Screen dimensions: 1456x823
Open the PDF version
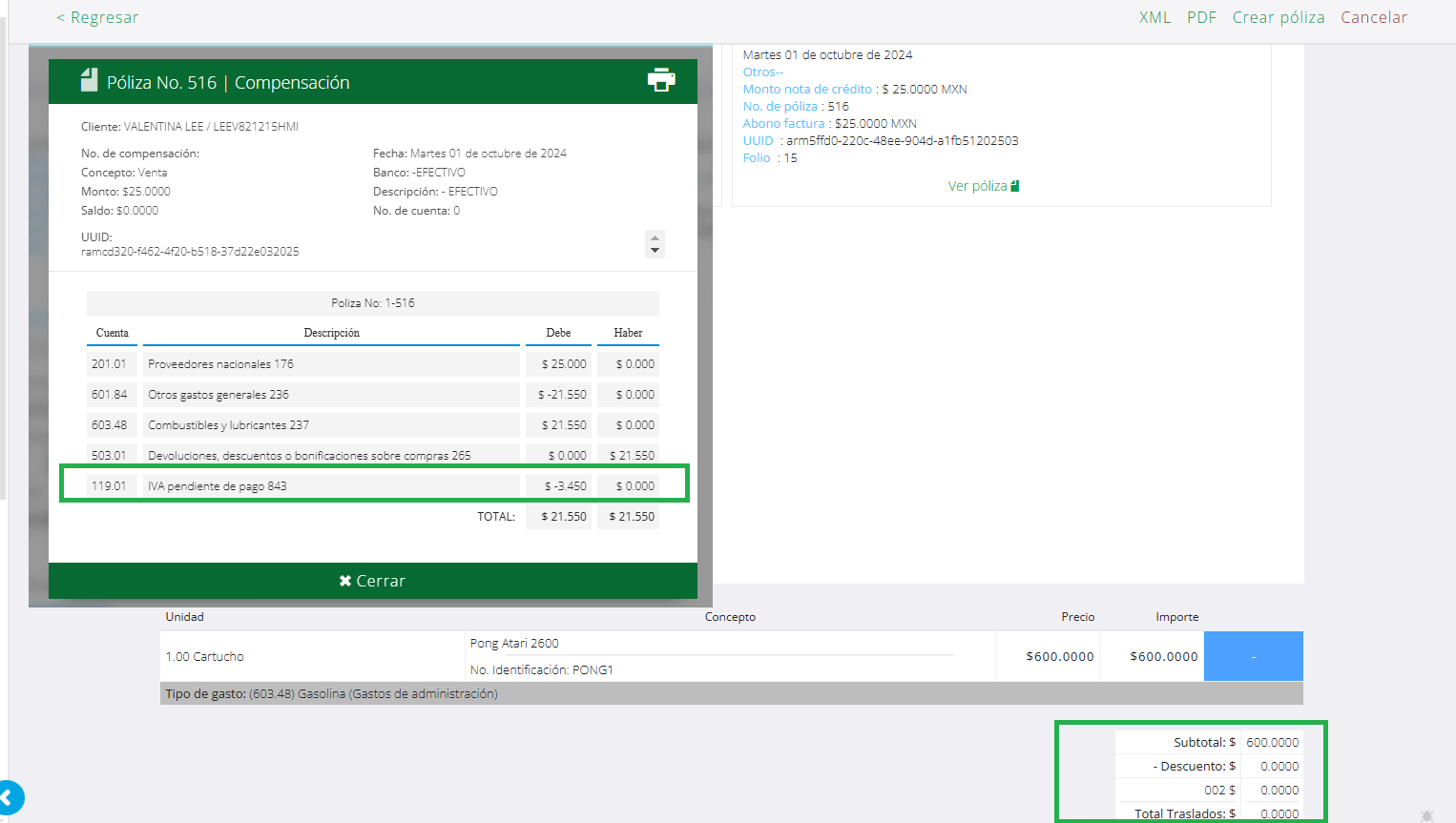pyautogui.click(x=1201, y=17)
